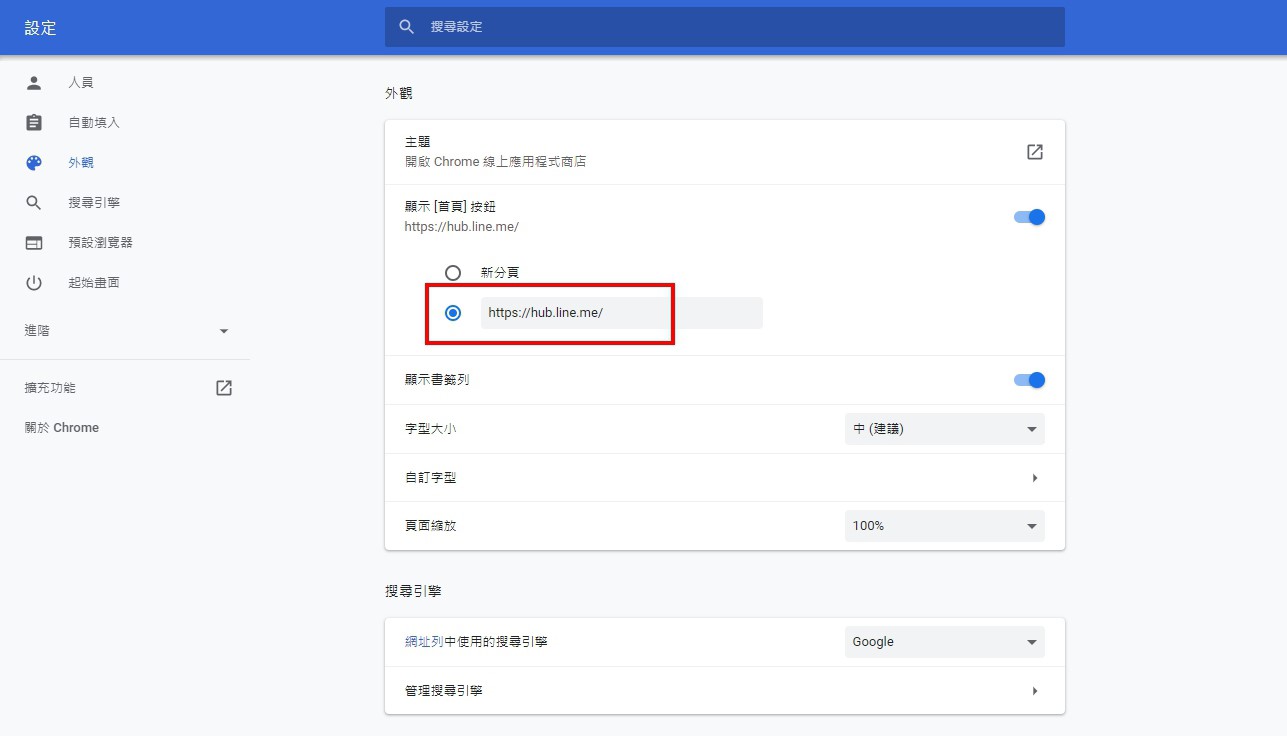Click the 管理搜尋引擎 row label
1287x736 pixels.
444,691
